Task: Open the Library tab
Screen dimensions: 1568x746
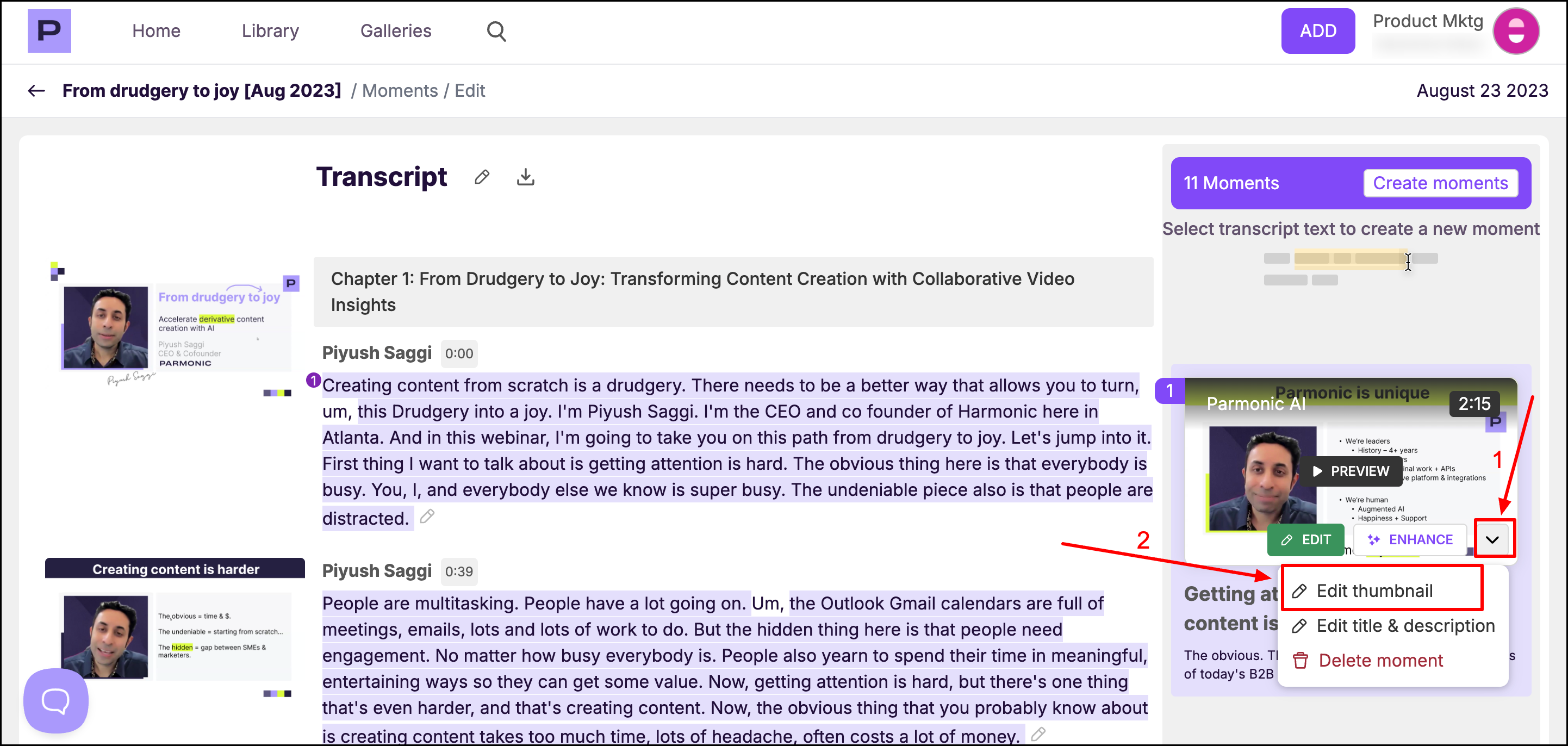Action: [x=270, y=31]
